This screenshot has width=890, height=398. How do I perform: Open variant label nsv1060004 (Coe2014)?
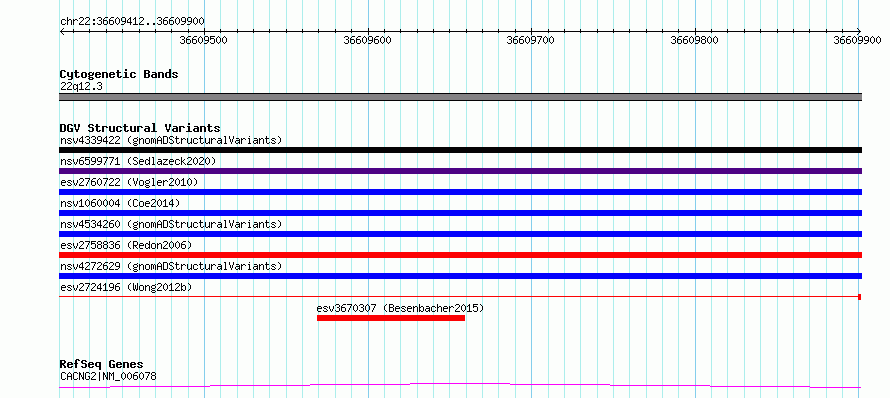(x=120, y=203)
